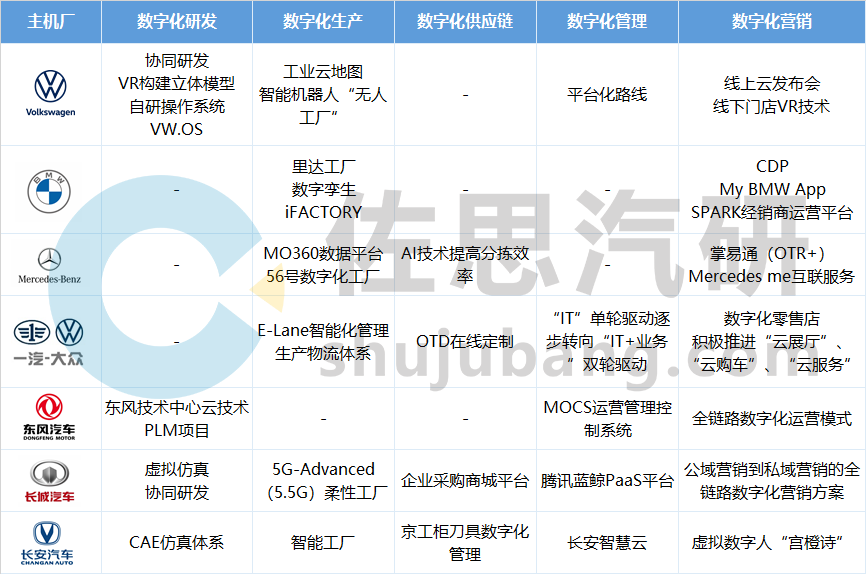Click the 工业云地图 cell

coord(323,94)
